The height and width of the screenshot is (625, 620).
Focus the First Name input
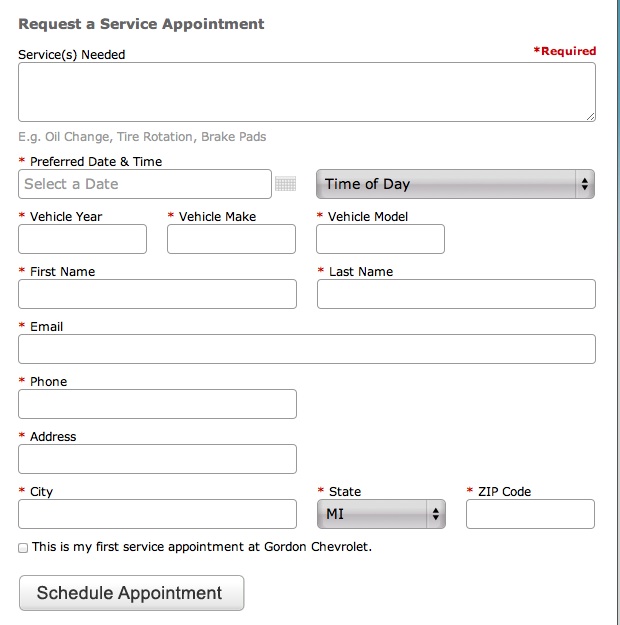pyautogui.click(x=157, y=294)
